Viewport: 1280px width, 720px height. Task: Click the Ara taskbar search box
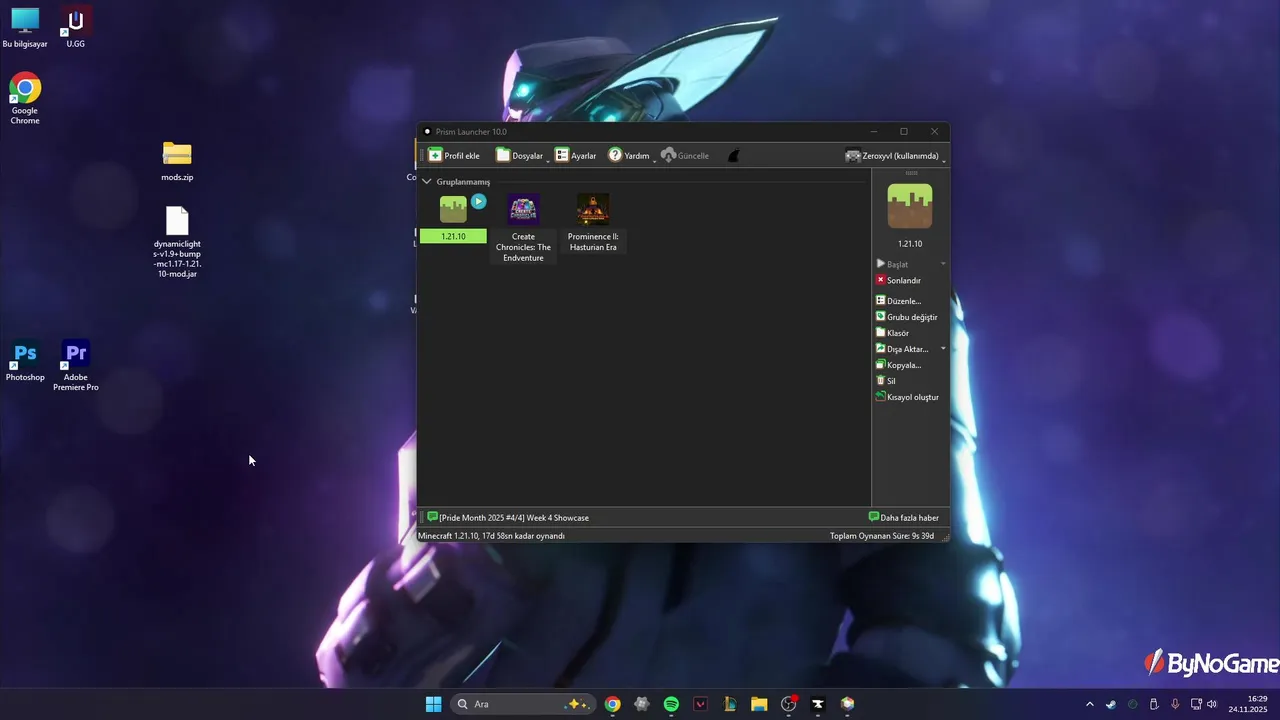pos(522,704)
